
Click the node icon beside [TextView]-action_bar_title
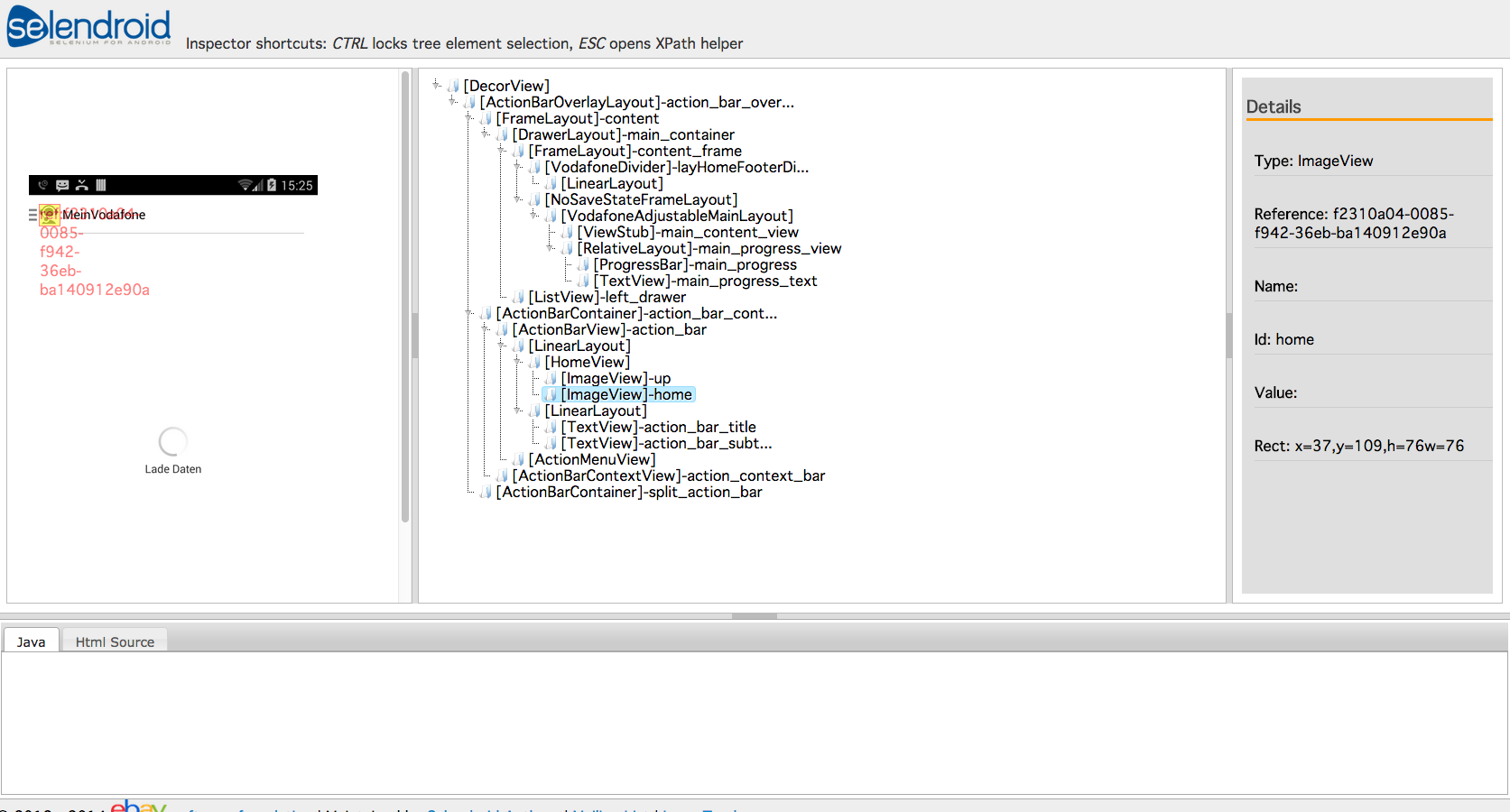(x=551, y=427)
